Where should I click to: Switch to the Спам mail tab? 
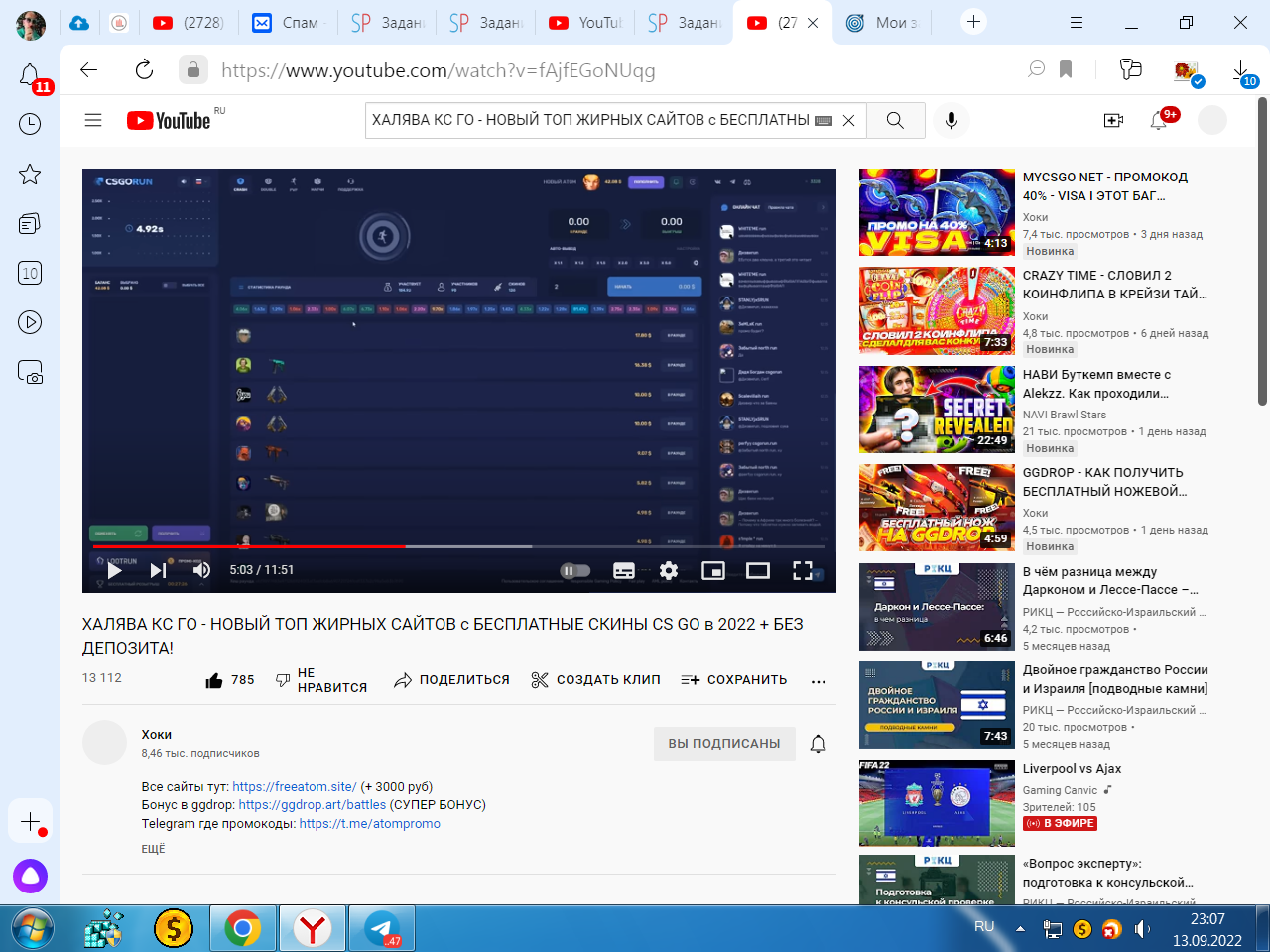point(286,23)
